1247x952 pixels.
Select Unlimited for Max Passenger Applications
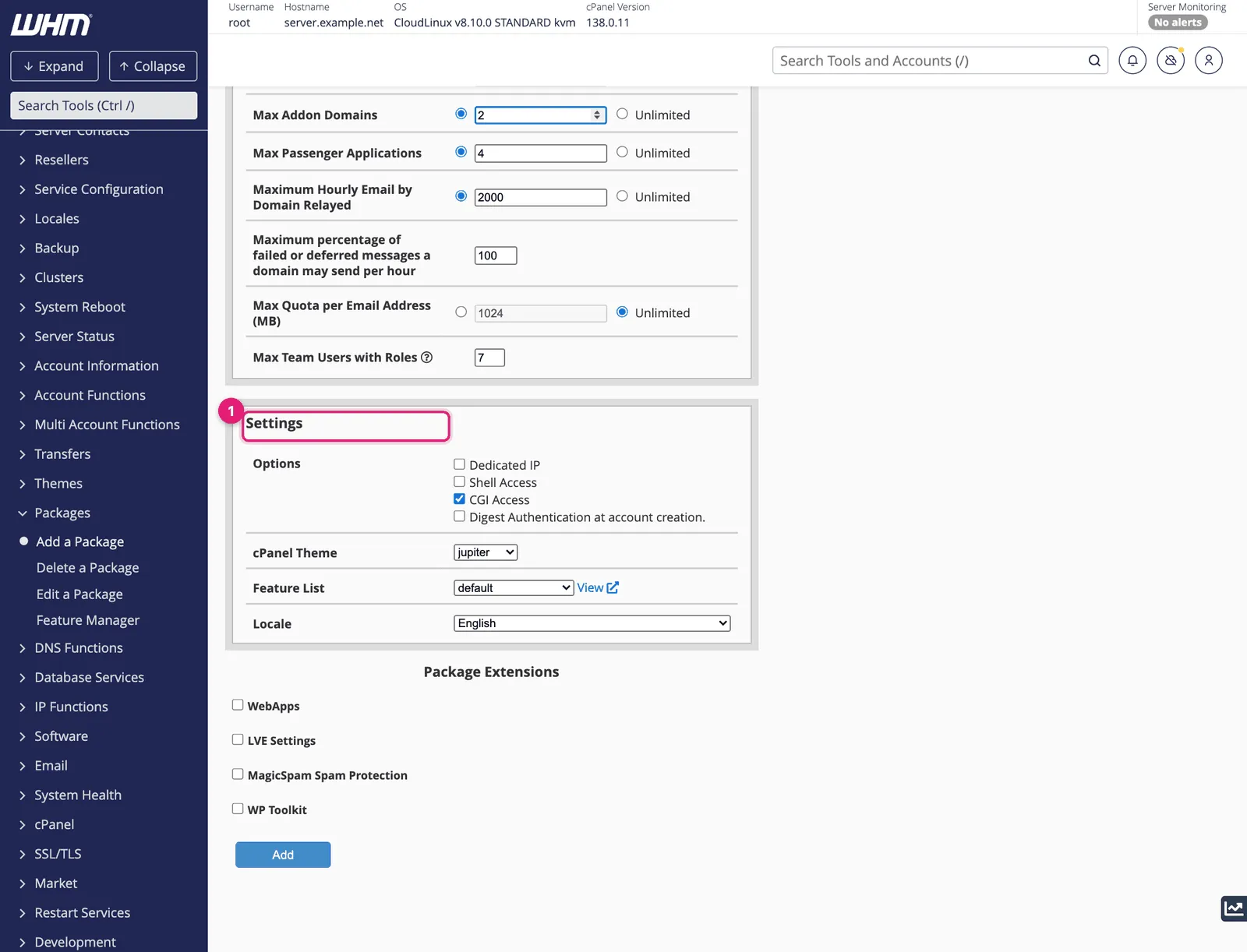[622, 152]
